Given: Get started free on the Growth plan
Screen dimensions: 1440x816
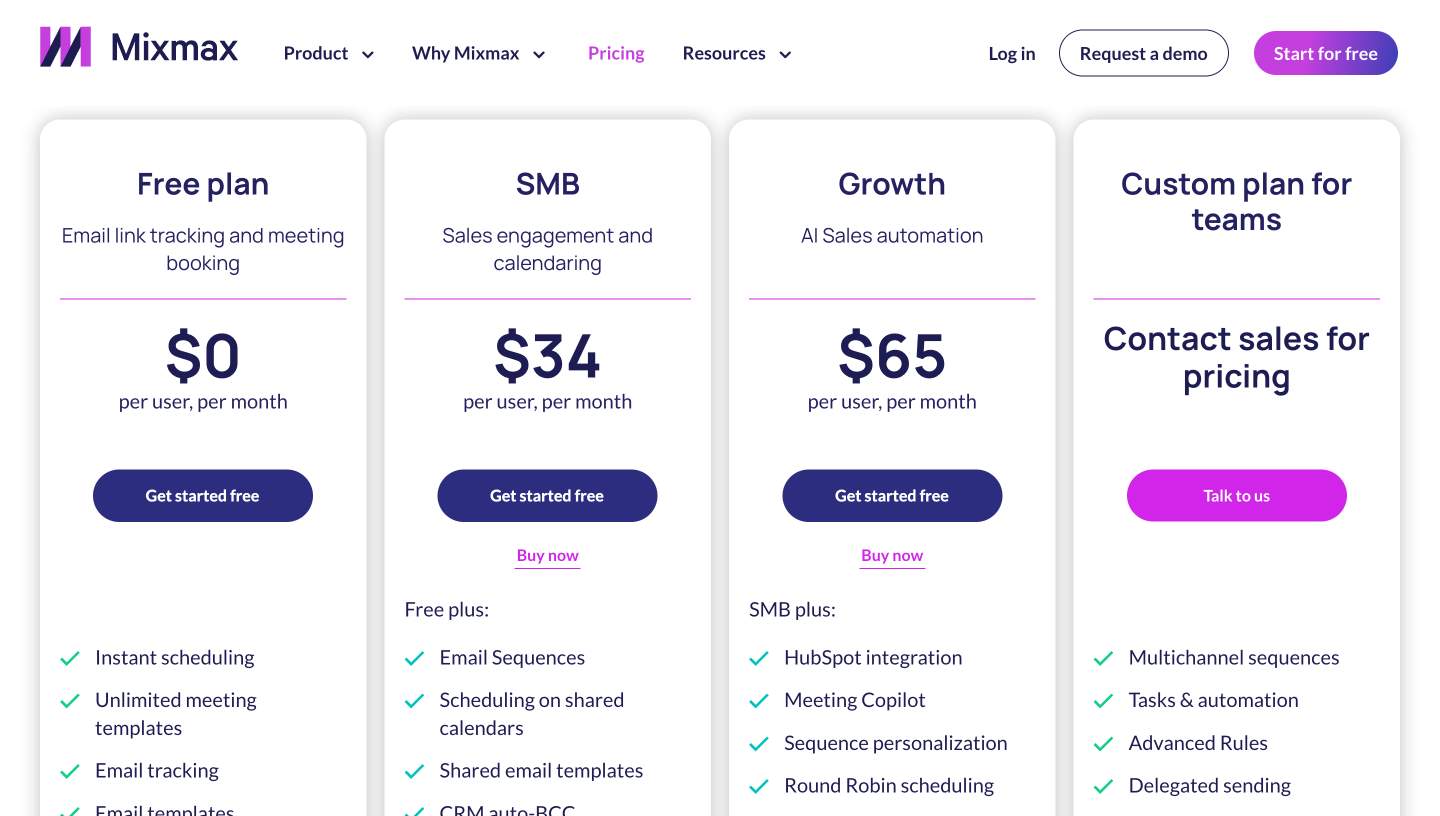Looking at the screenshot, I should click(x=892, y=495).
